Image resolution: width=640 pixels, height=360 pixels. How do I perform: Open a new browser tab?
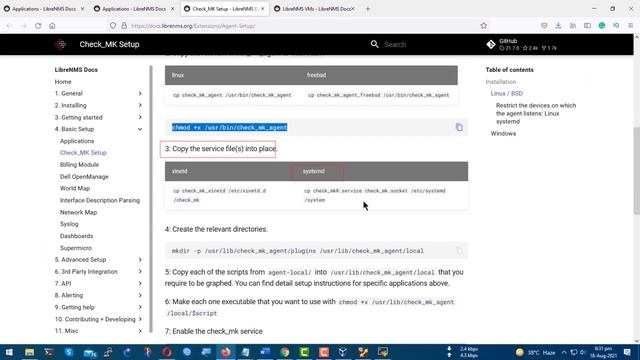[368, 9]
